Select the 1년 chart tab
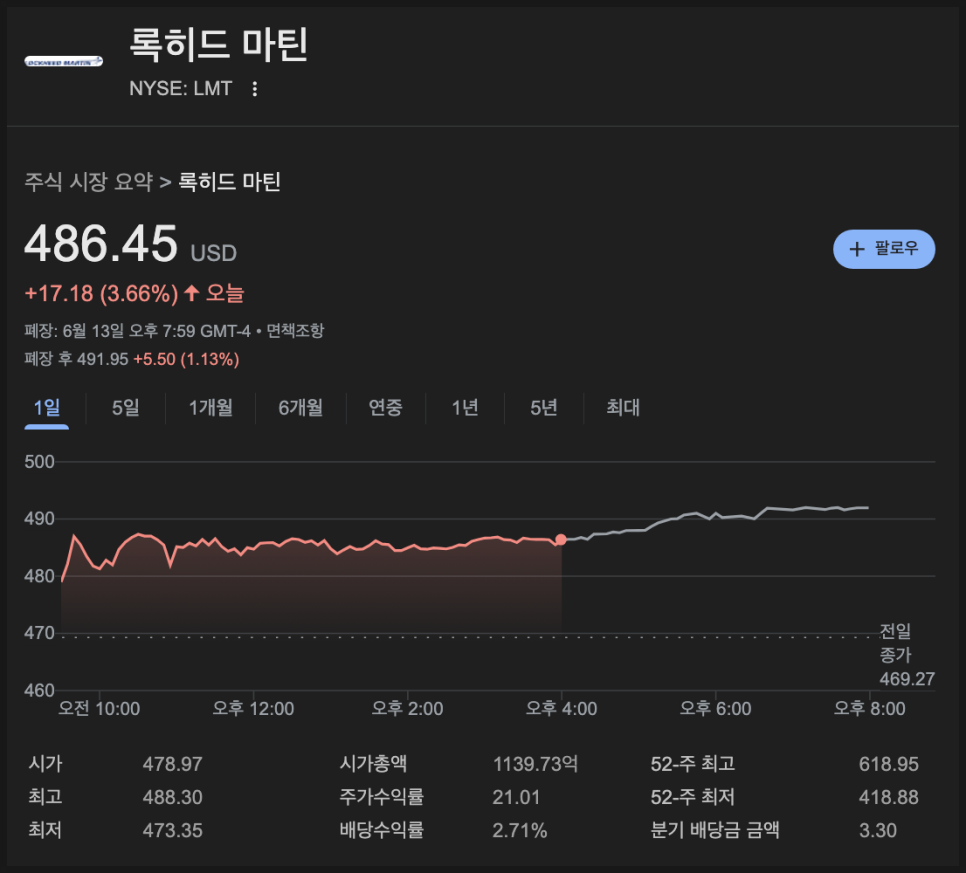966x873 pixels. tap(465, 407)
